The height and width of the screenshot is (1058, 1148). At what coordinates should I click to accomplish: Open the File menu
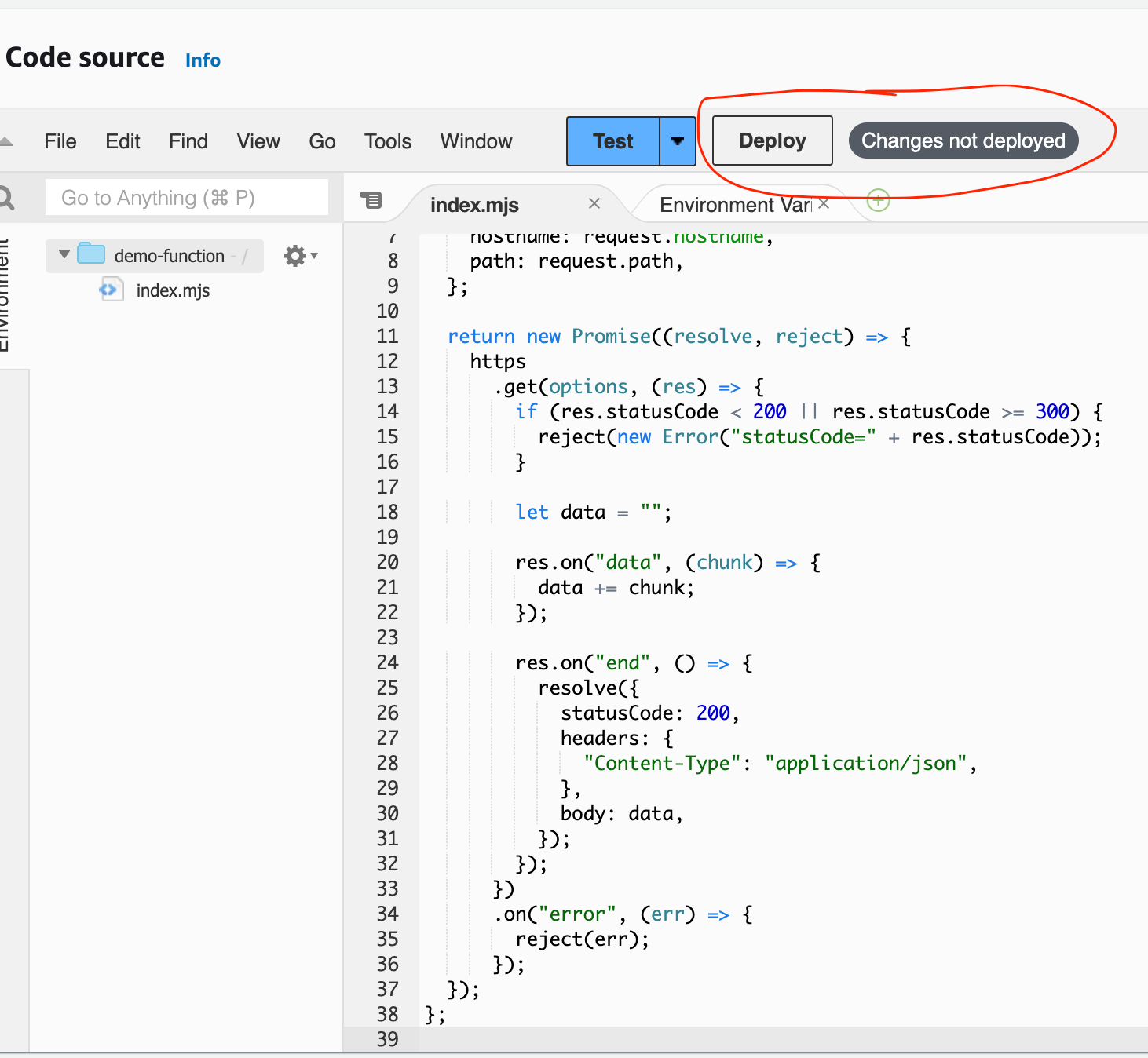[x=60, y=141]
